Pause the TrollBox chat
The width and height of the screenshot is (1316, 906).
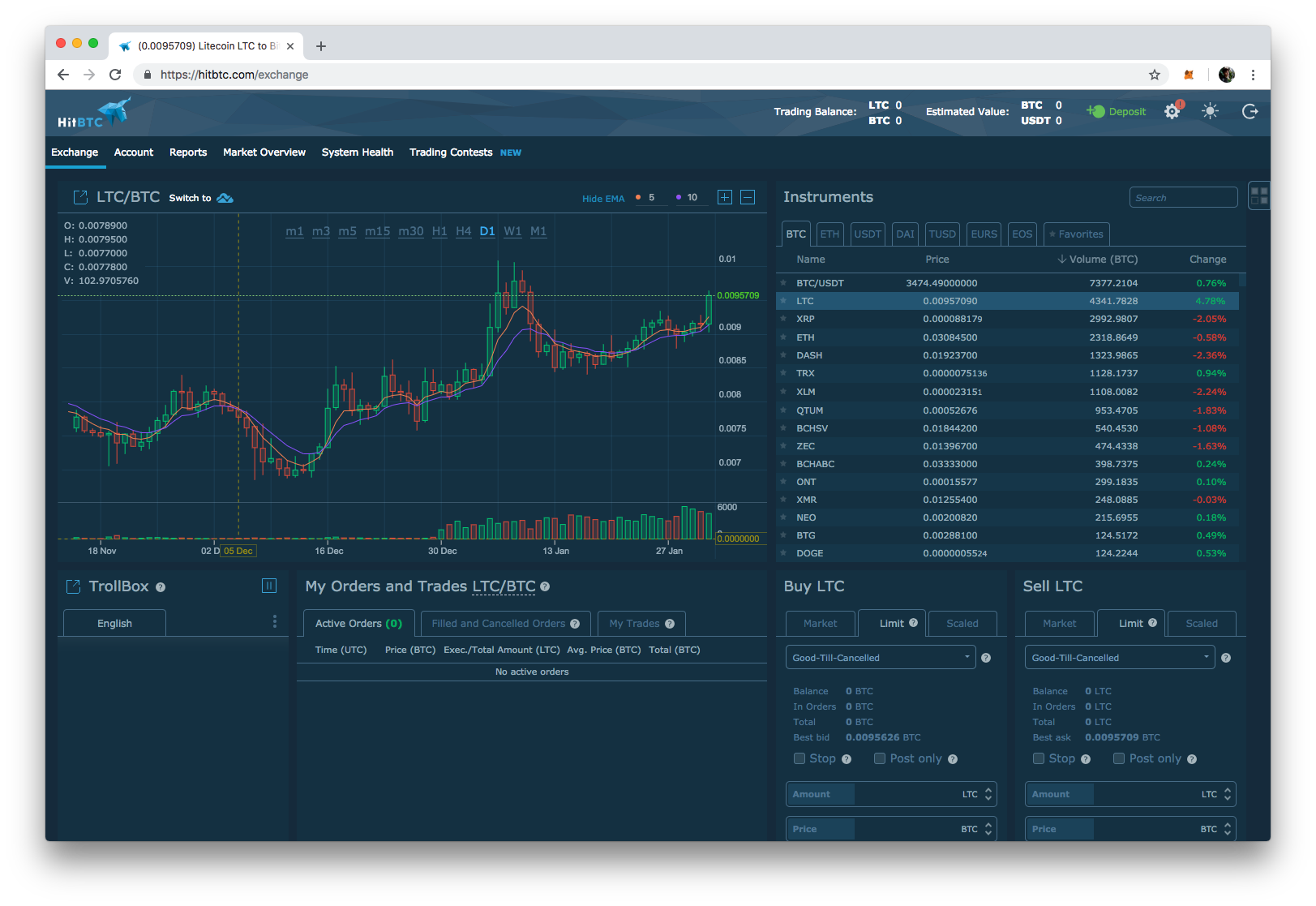269,586
